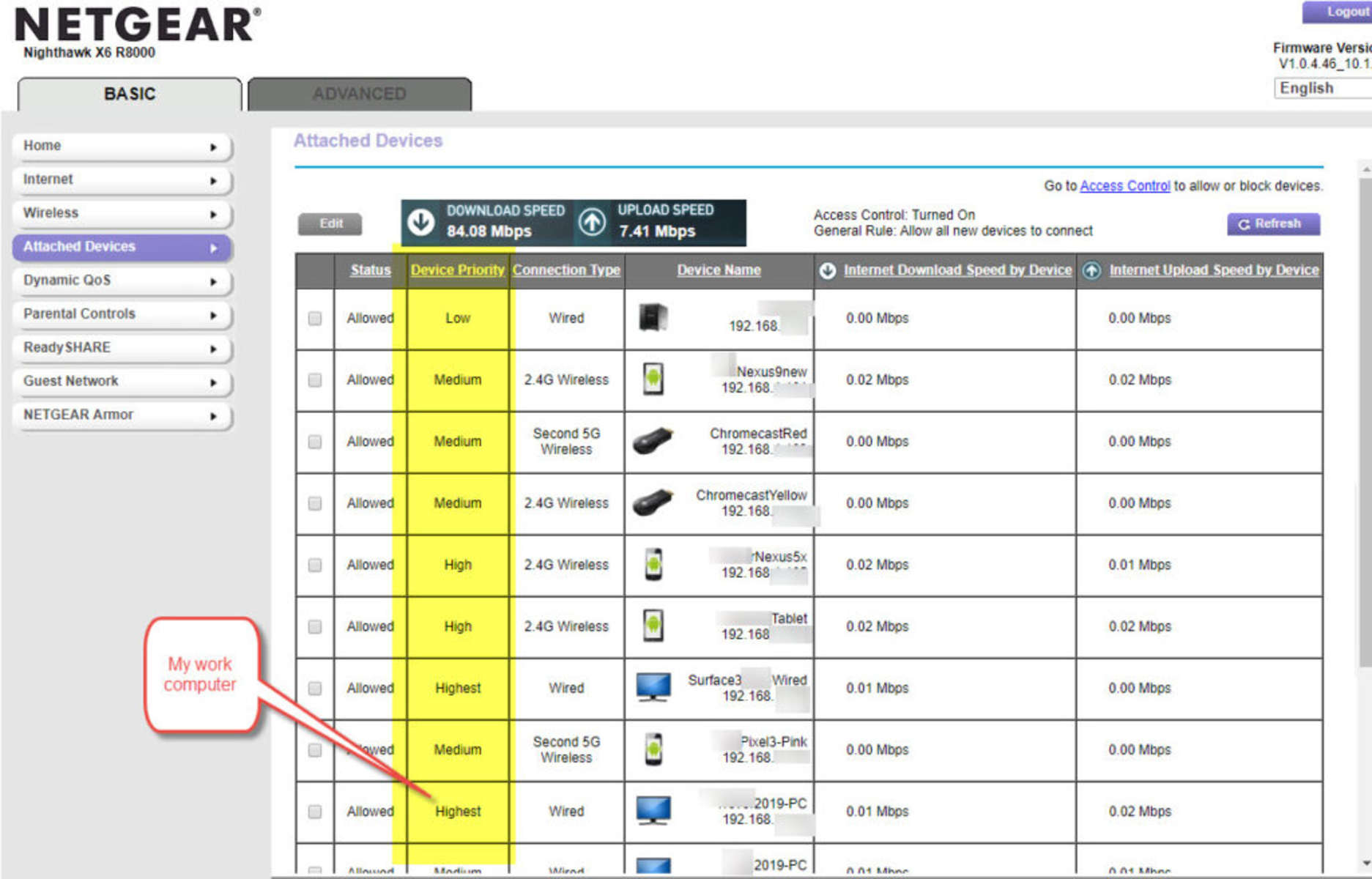Click the NETGEAR logo
Screen dimensions: 1372x879
pyautogui.click(x=137, y=24)
